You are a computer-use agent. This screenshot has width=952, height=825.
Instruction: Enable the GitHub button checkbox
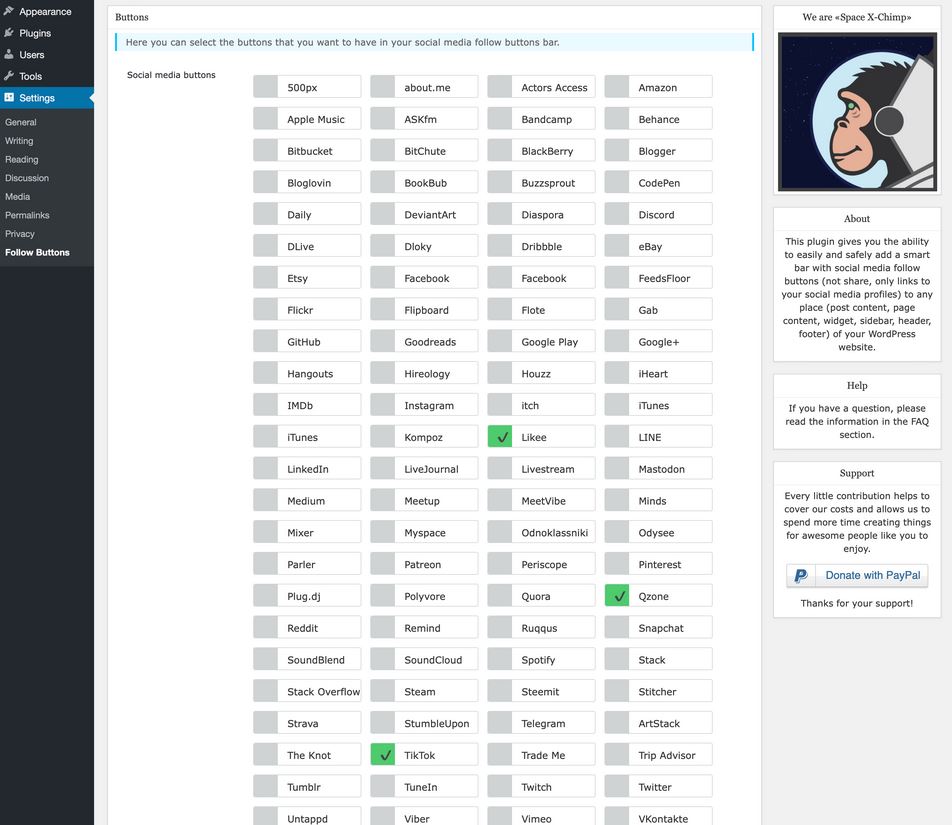click(265, 341)
